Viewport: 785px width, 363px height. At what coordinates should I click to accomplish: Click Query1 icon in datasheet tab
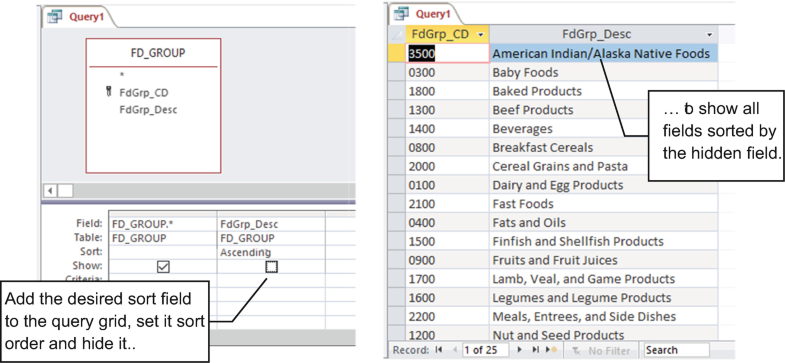402,14
